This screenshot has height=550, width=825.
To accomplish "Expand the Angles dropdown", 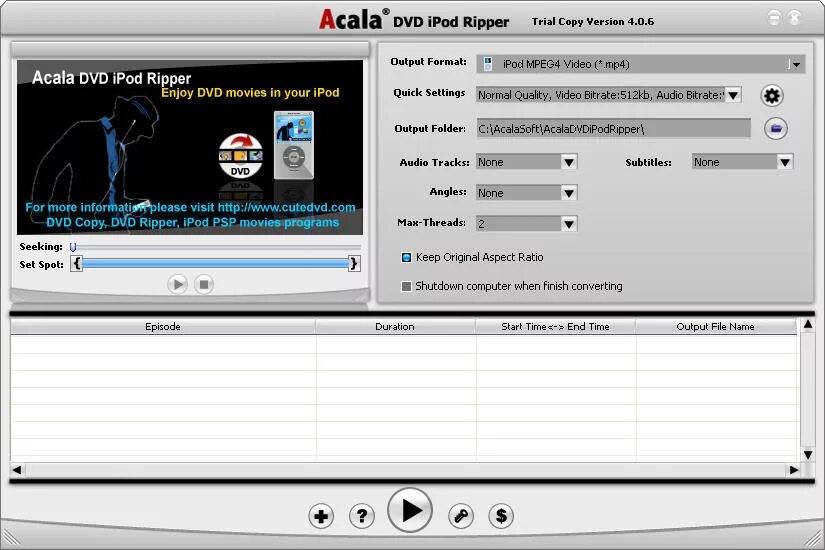I will click(x=569, y=193).
